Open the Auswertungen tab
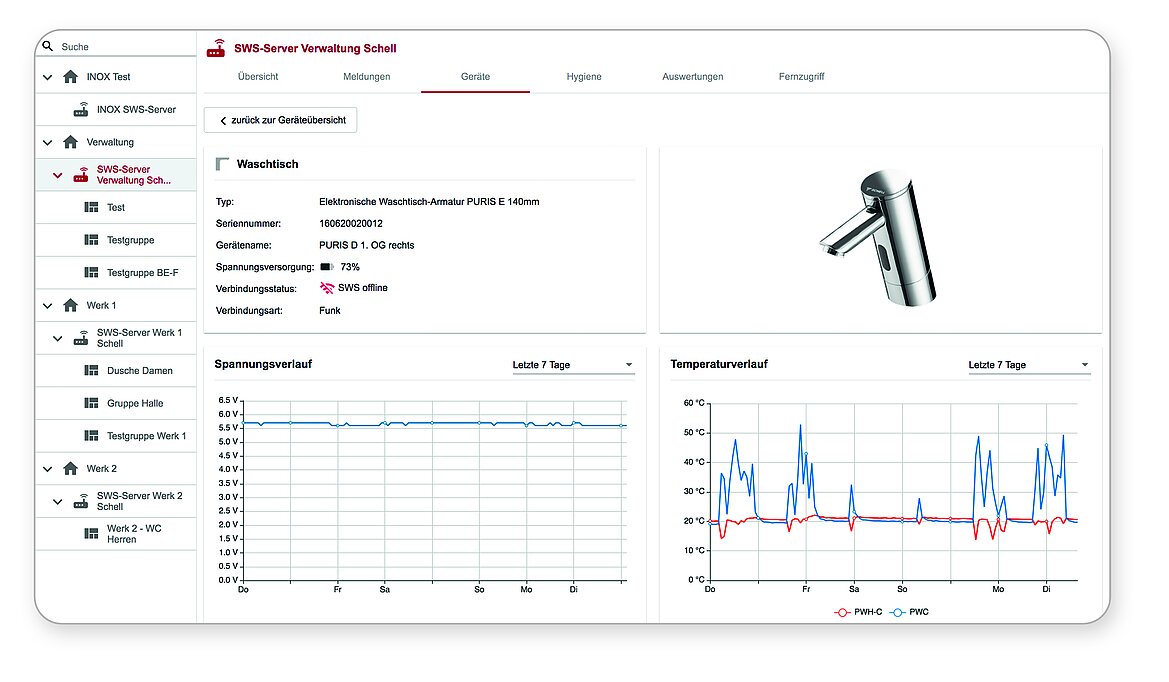Screen dimensions: 1169x682 pyautogui.click(x=692, y=77)
